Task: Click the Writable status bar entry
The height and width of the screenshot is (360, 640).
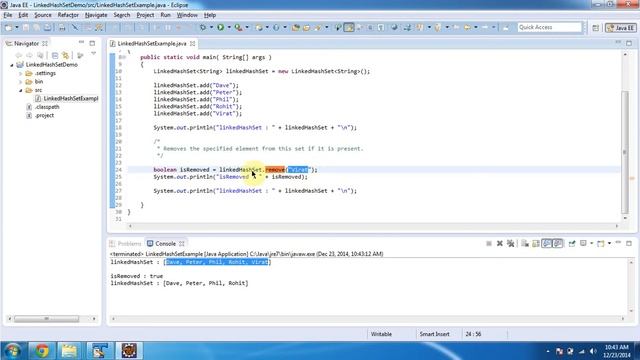Action: click(x=381, y=334)
